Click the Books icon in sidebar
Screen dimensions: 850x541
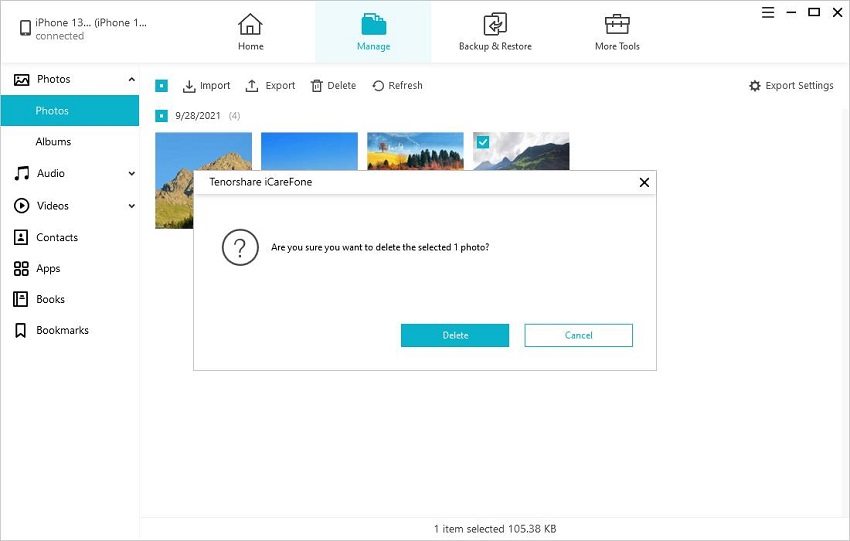[x=21, y=299]
